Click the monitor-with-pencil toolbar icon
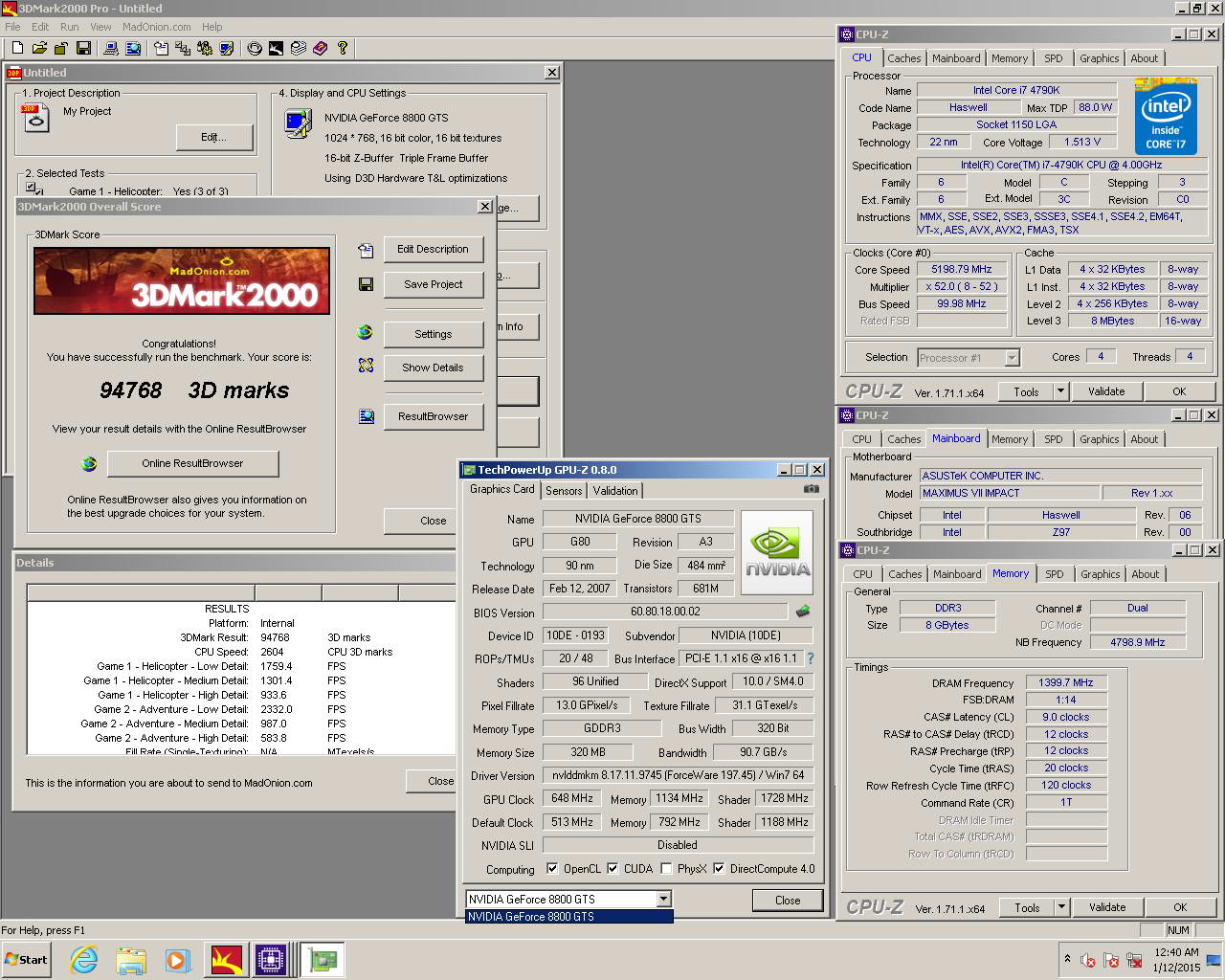Screen dimensions: 1225x980 point(227,48)
